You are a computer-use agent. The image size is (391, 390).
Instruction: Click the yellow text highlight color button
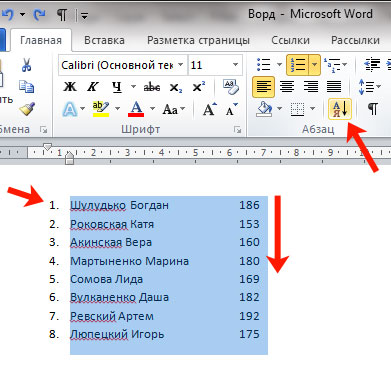coord(101,109)
